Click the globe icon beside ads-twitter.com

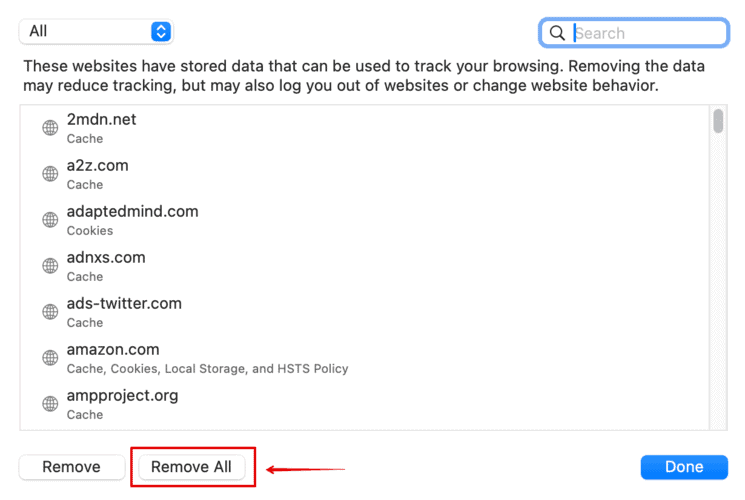point(50,312)
